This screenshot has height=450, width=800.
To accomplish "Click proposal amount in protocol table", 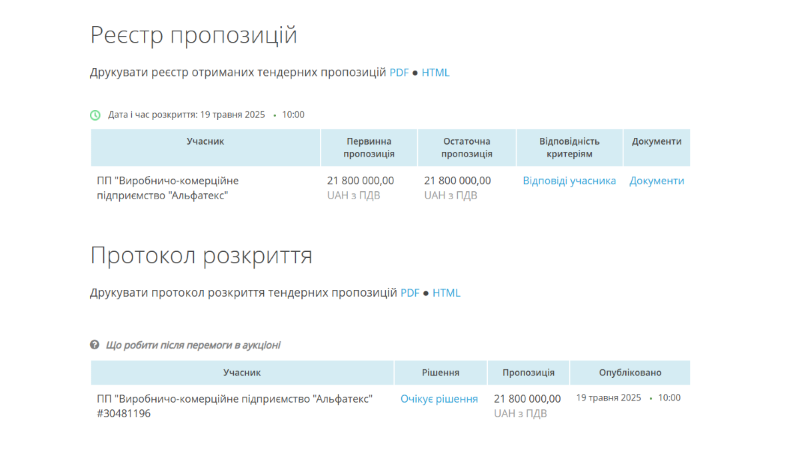I will (x=527, y=399).
